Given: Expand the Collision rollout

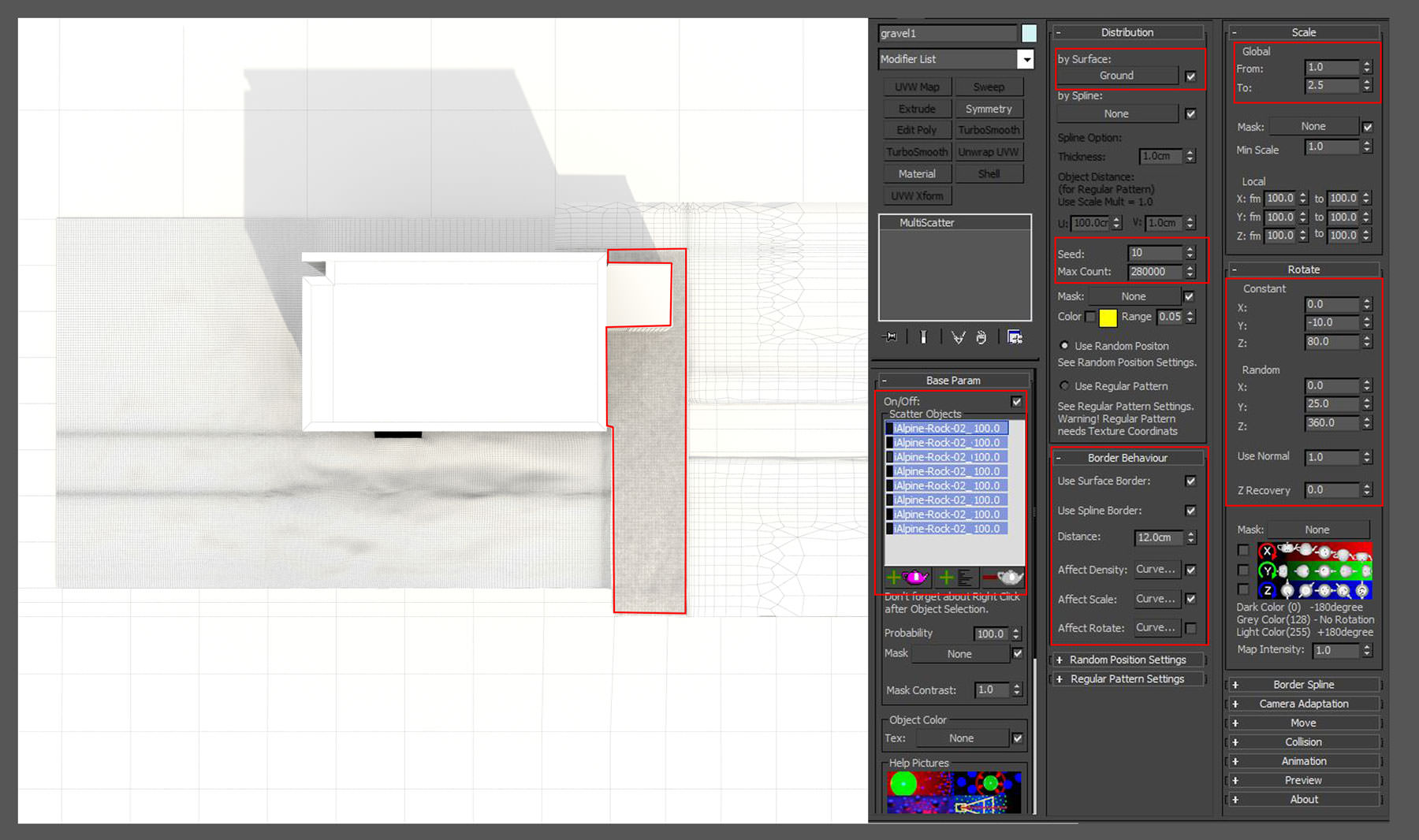Looking at the screenshot, I should 1303,742.
